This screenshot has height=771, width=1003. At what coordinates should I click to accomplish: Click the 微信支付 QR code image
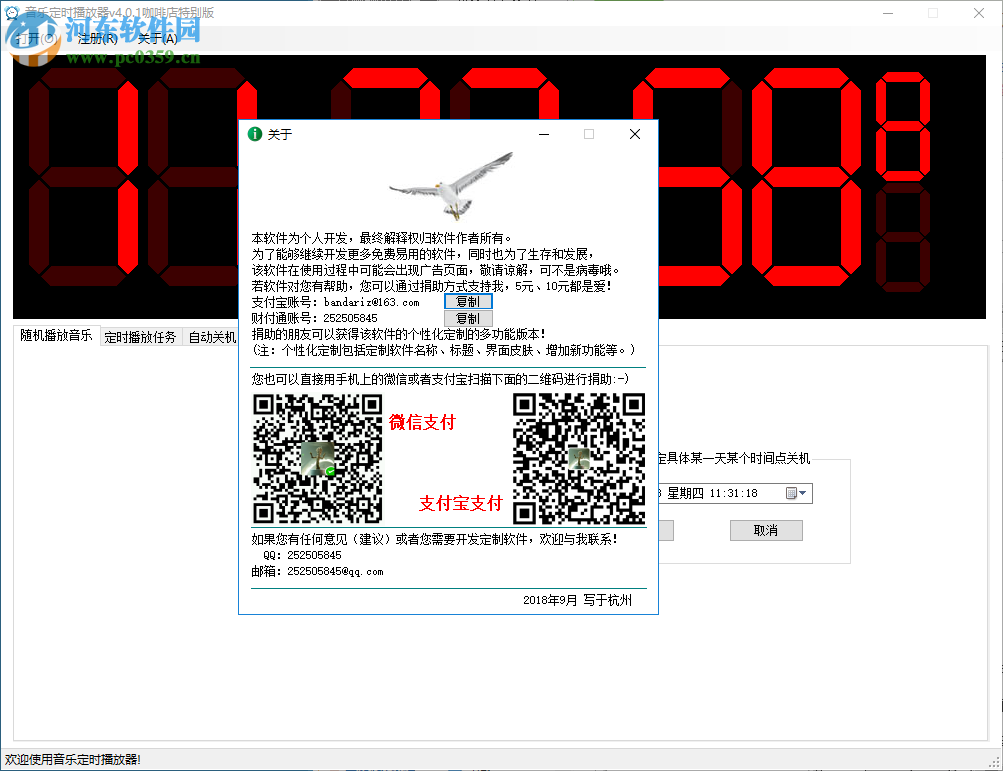[317, 458]
